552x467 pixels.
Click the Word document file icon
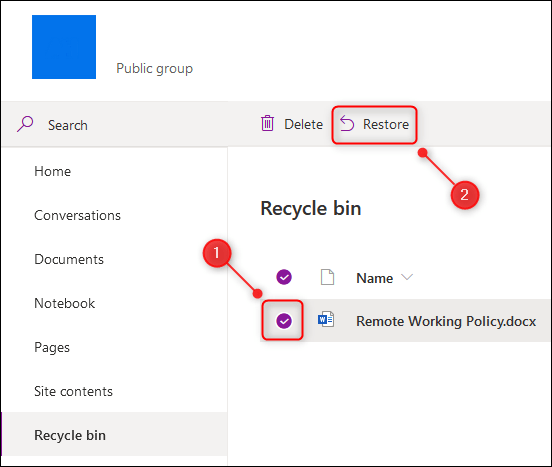click(326, 320)
